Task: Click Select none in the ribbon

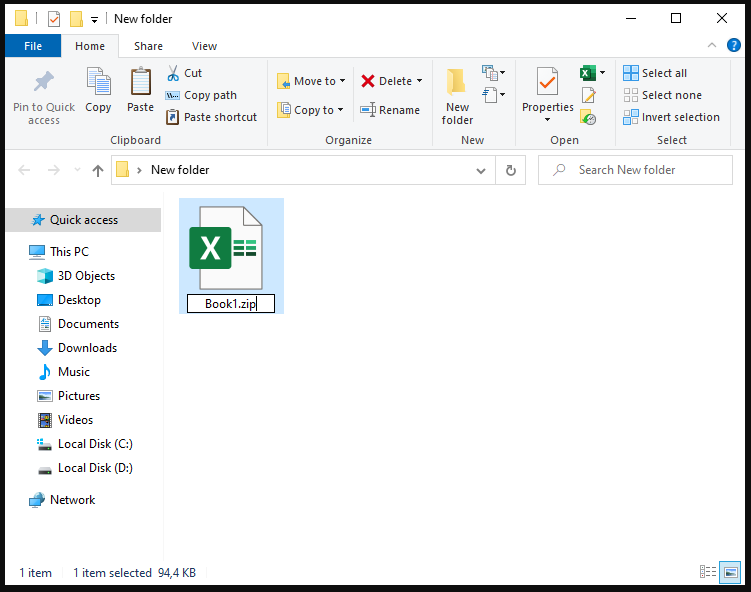Action: 662,95
